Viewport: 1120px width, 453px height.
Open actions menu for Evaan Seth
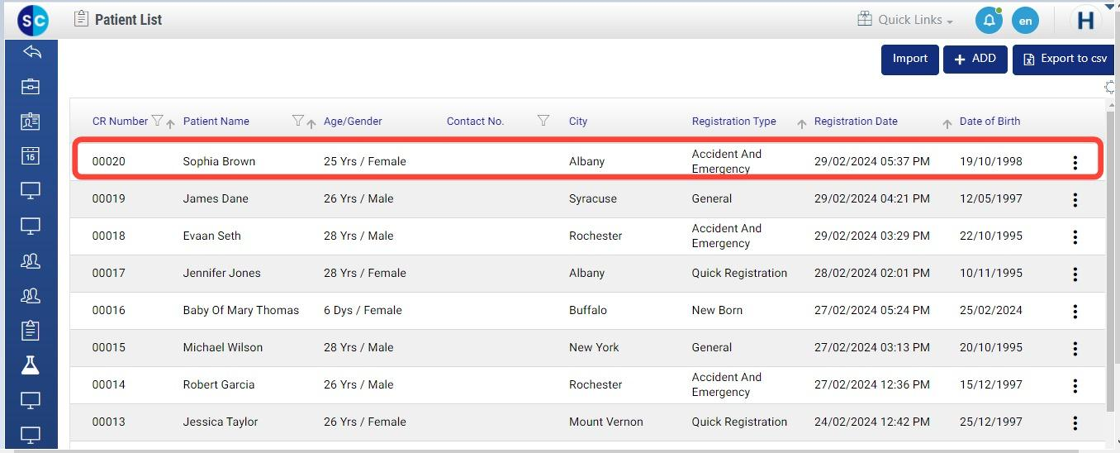1075,237
